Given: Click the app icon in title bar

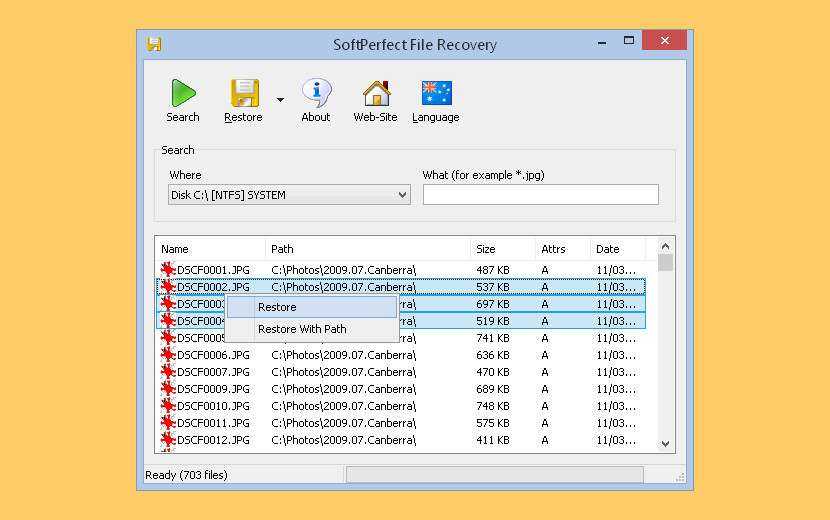Looking at the screenshot, I should pos(154,44).
